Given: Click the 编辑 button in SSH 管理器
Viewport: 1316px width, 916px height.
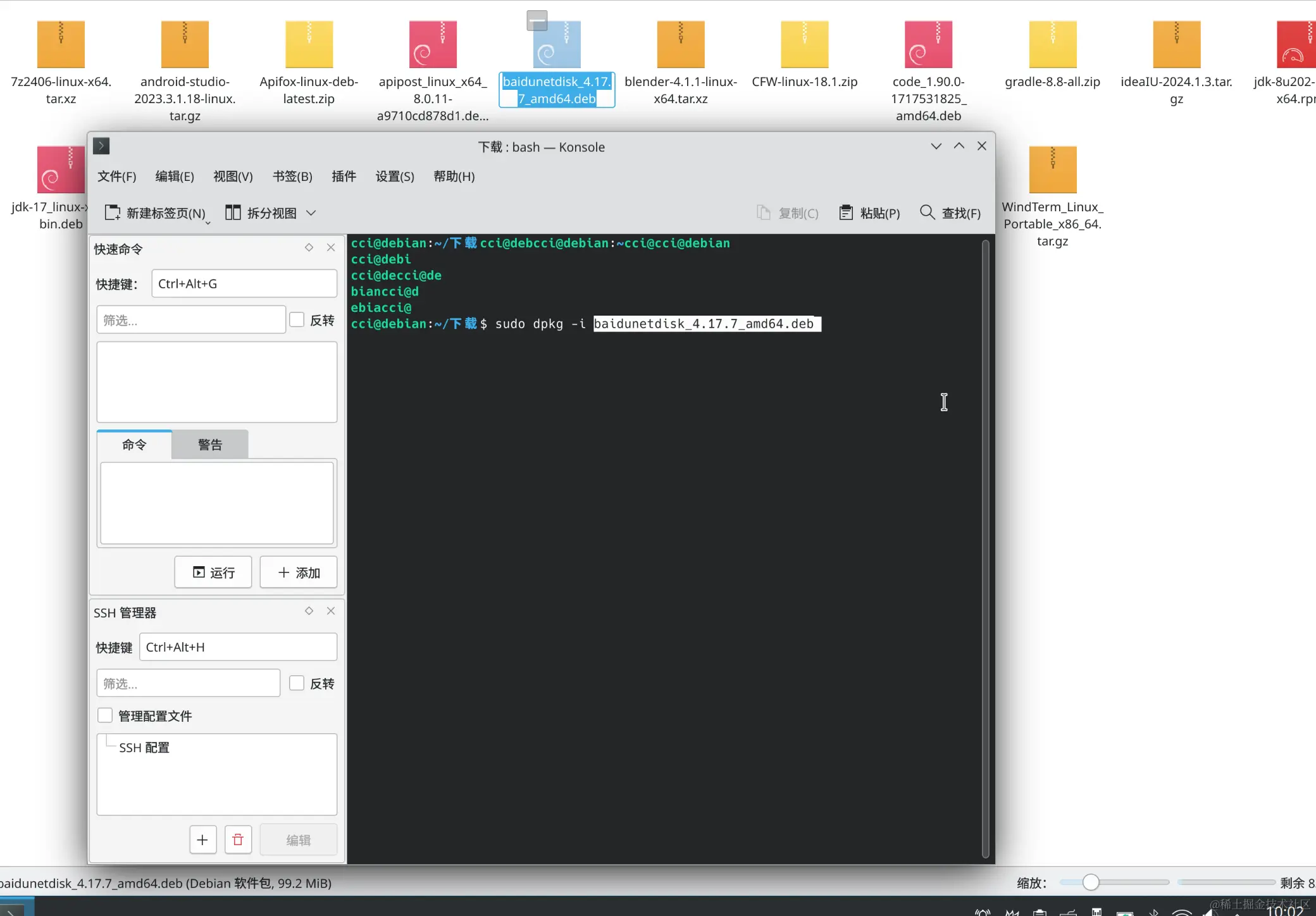Looking at the screenshot, I should 299,840.
